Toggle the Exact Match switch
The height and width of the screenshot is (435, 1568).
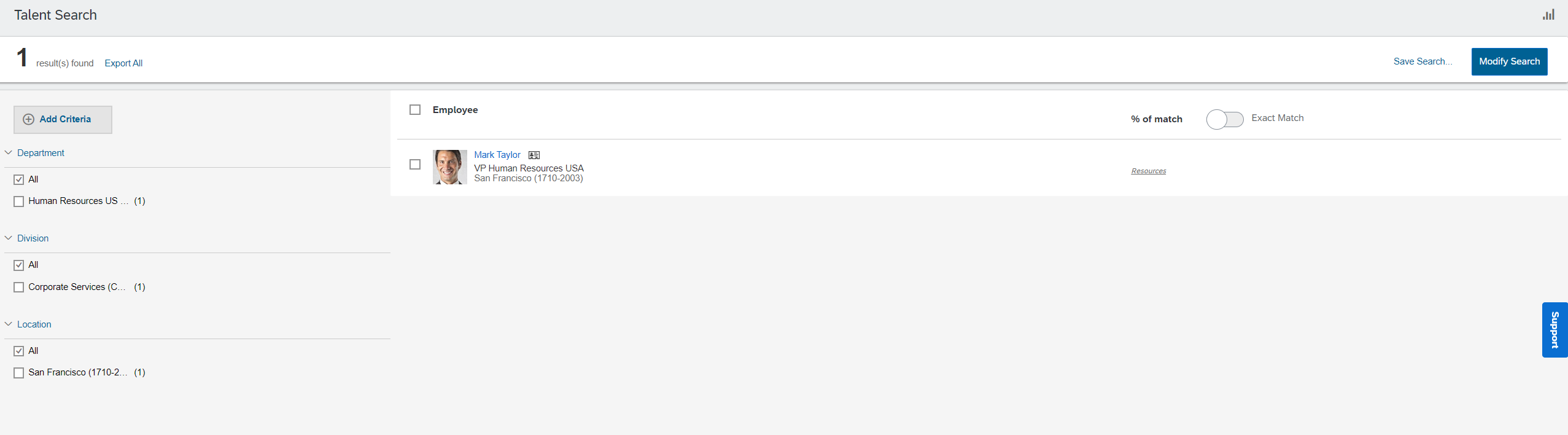[1225, 119]
